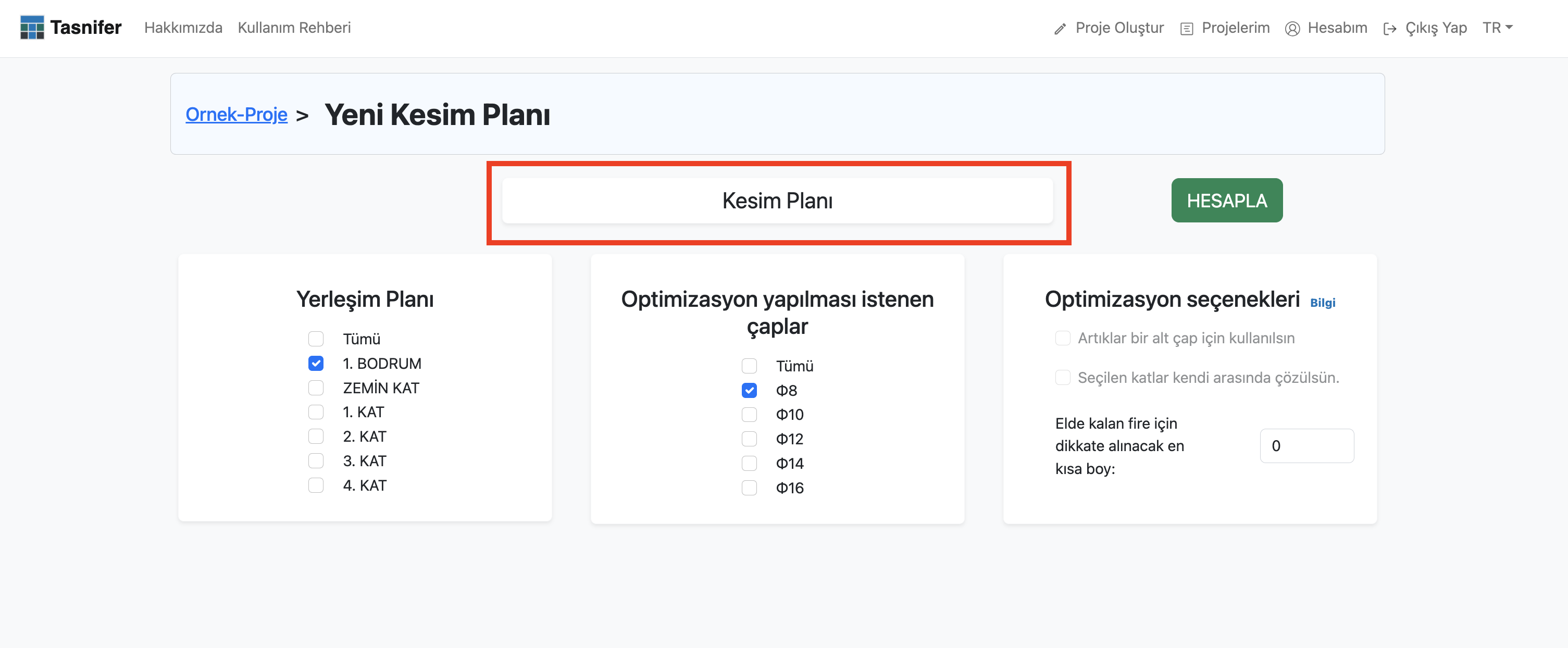
Task: Click the Elde kalan fire için label
Action: tap(1120, 446)
